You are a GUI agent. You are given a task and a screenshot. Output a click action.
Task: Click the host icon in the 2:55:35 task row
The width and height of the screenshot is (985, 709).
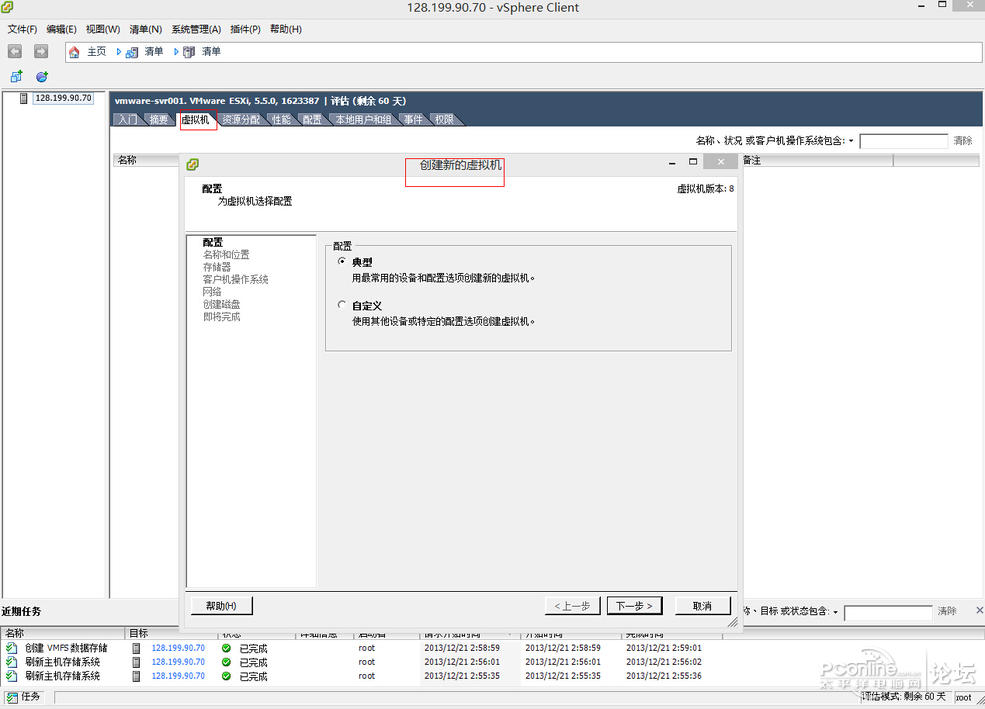tap(136, 676)
